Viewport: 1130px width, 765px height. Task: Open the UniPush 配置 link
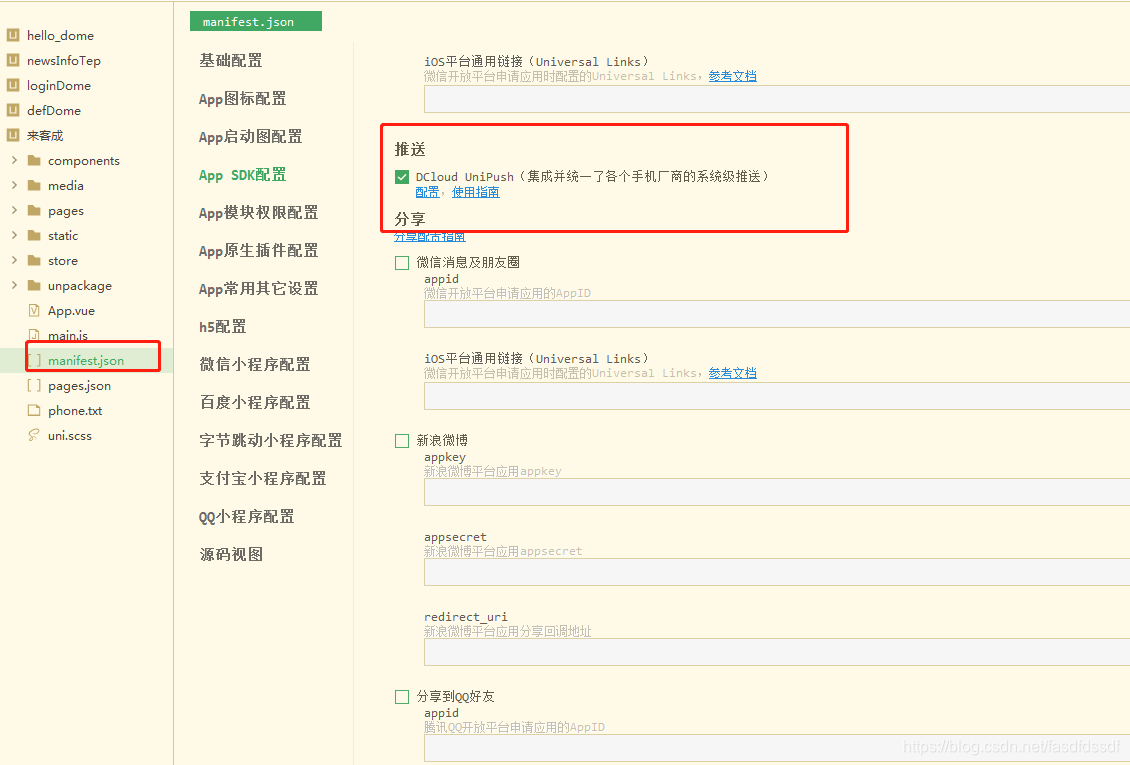point(427,192)
